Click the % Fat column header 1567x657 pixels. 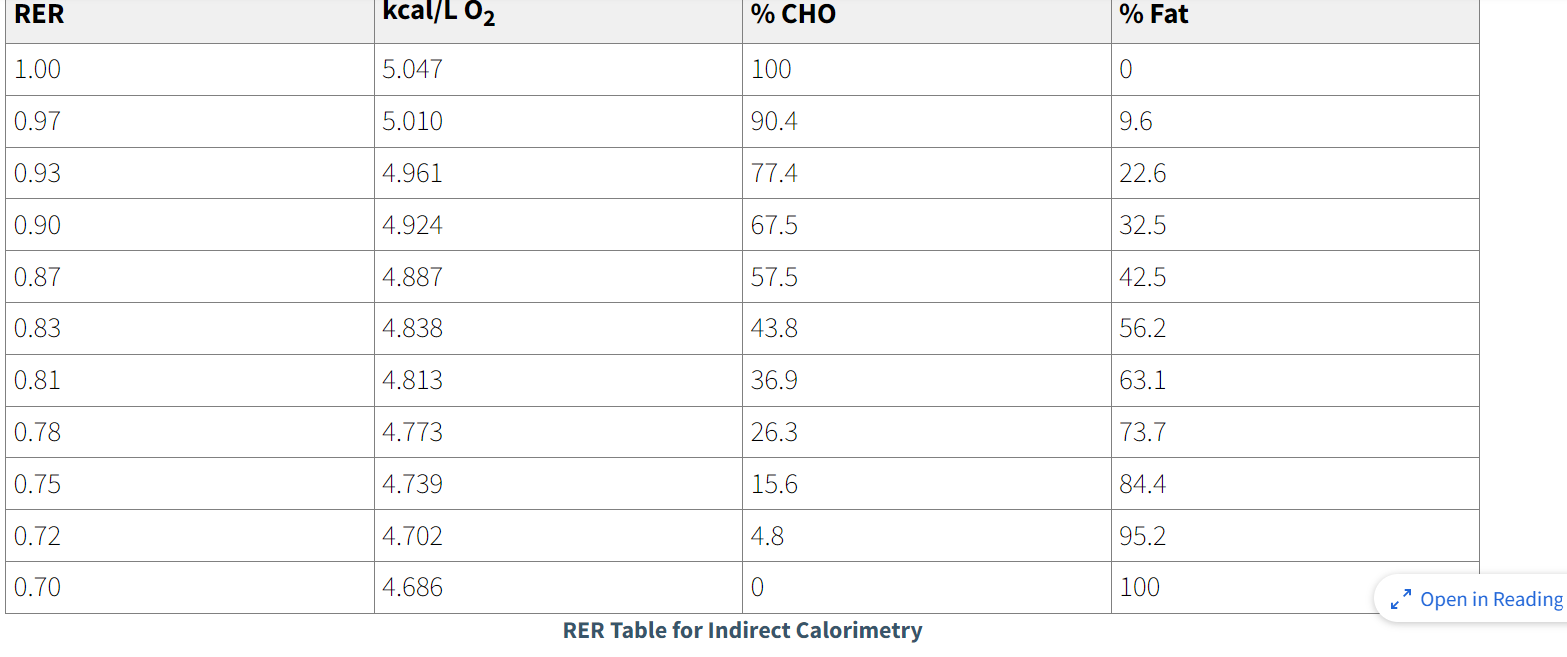pyautogui.click(x=1154, y=16)
